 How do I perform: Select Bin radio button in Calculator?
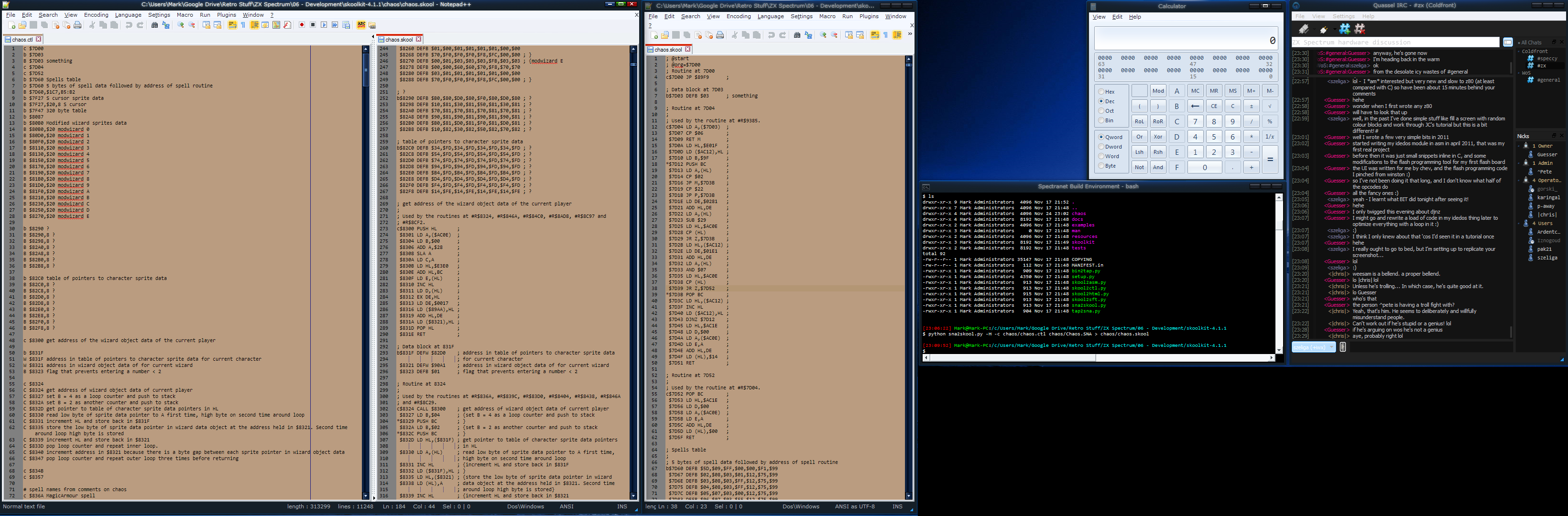[x=1101, y=120]
